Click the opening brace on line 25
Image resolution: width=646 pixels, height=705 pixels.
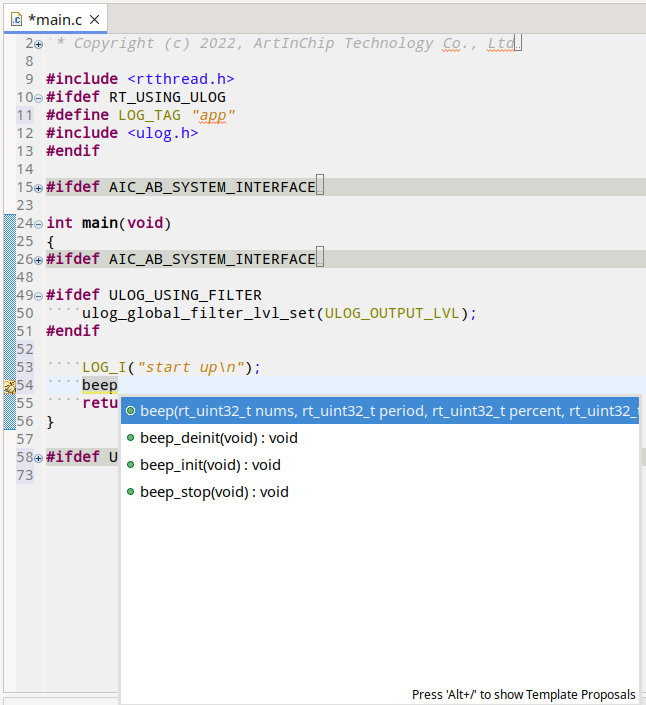(x=50, y=242)
